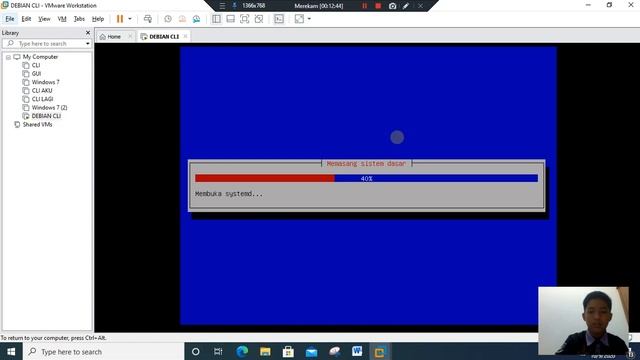The width and height of the screenshot is (640, 360).
Task: Click the 'Memasang sistem dasar' dialog title
Action: pos(366,163)
